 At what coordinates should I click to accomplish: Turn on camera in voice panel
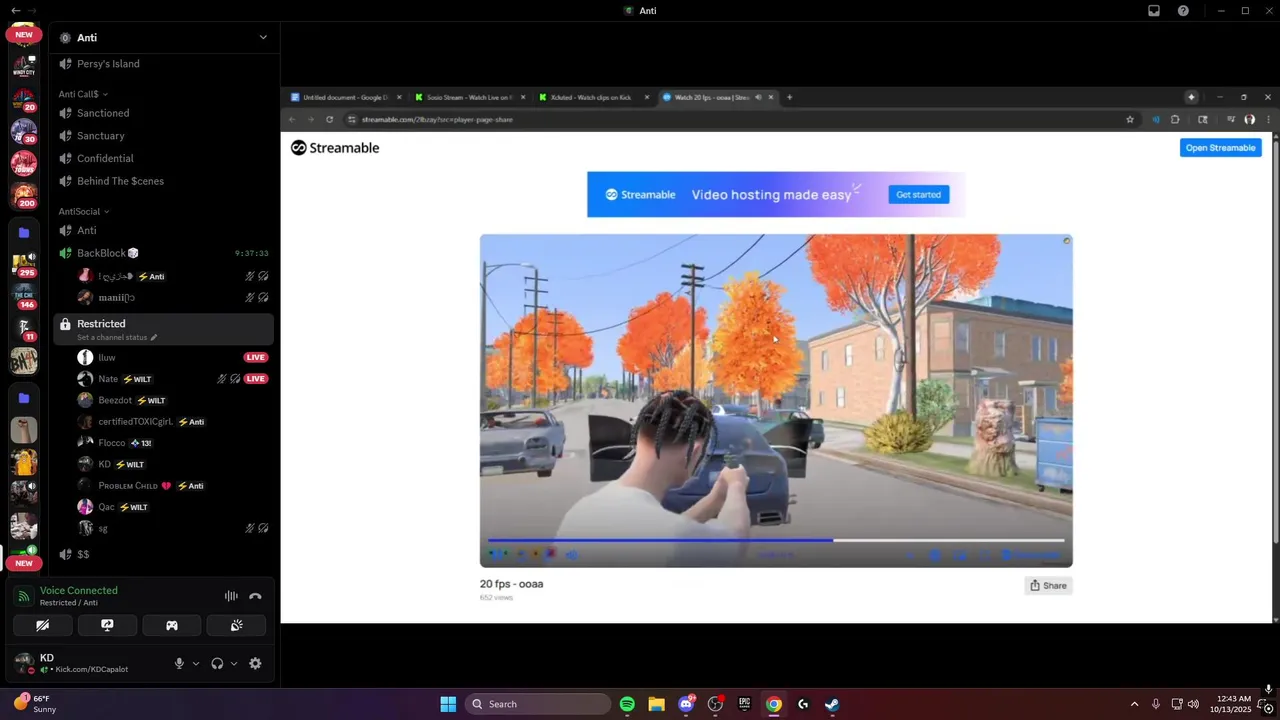(42, 625)
